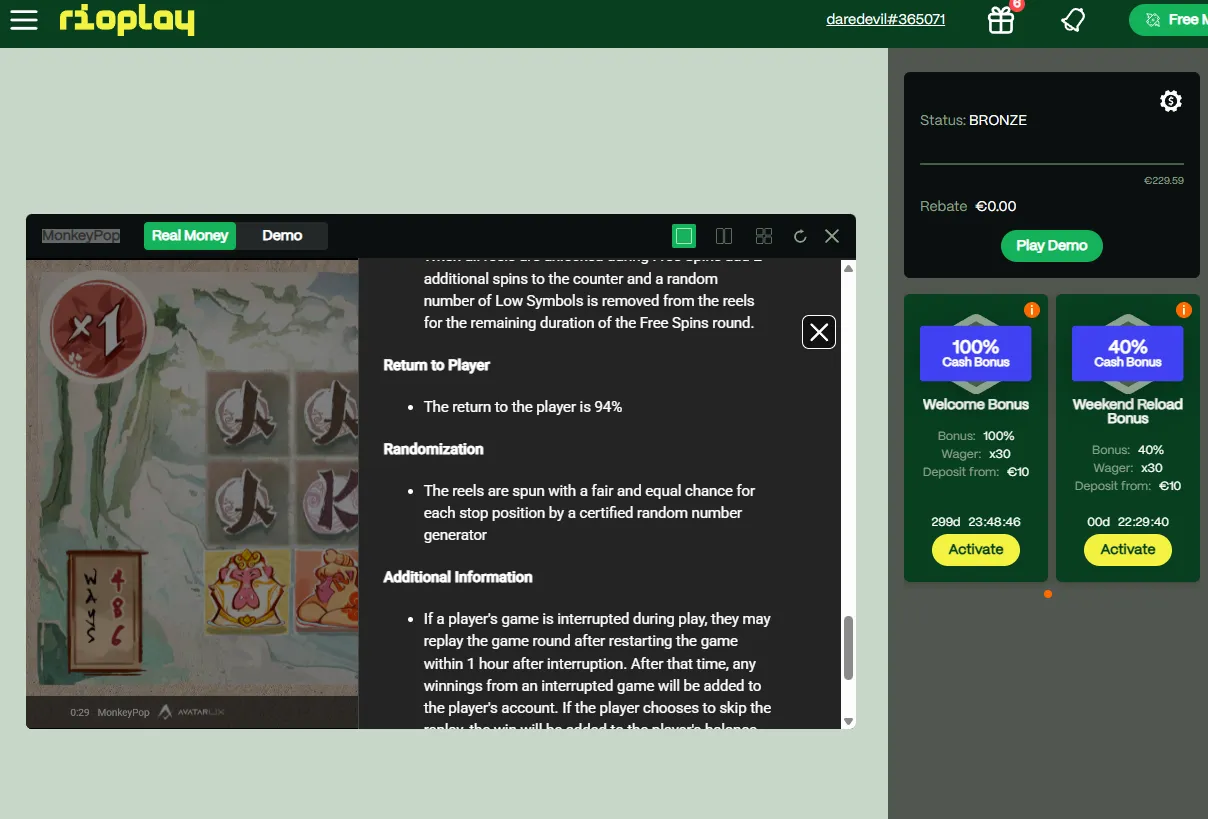Click the rules scrollbar down arrow
Viewport: 1208px width, 819px height.
pyautogui.click(x=849, y=721)
